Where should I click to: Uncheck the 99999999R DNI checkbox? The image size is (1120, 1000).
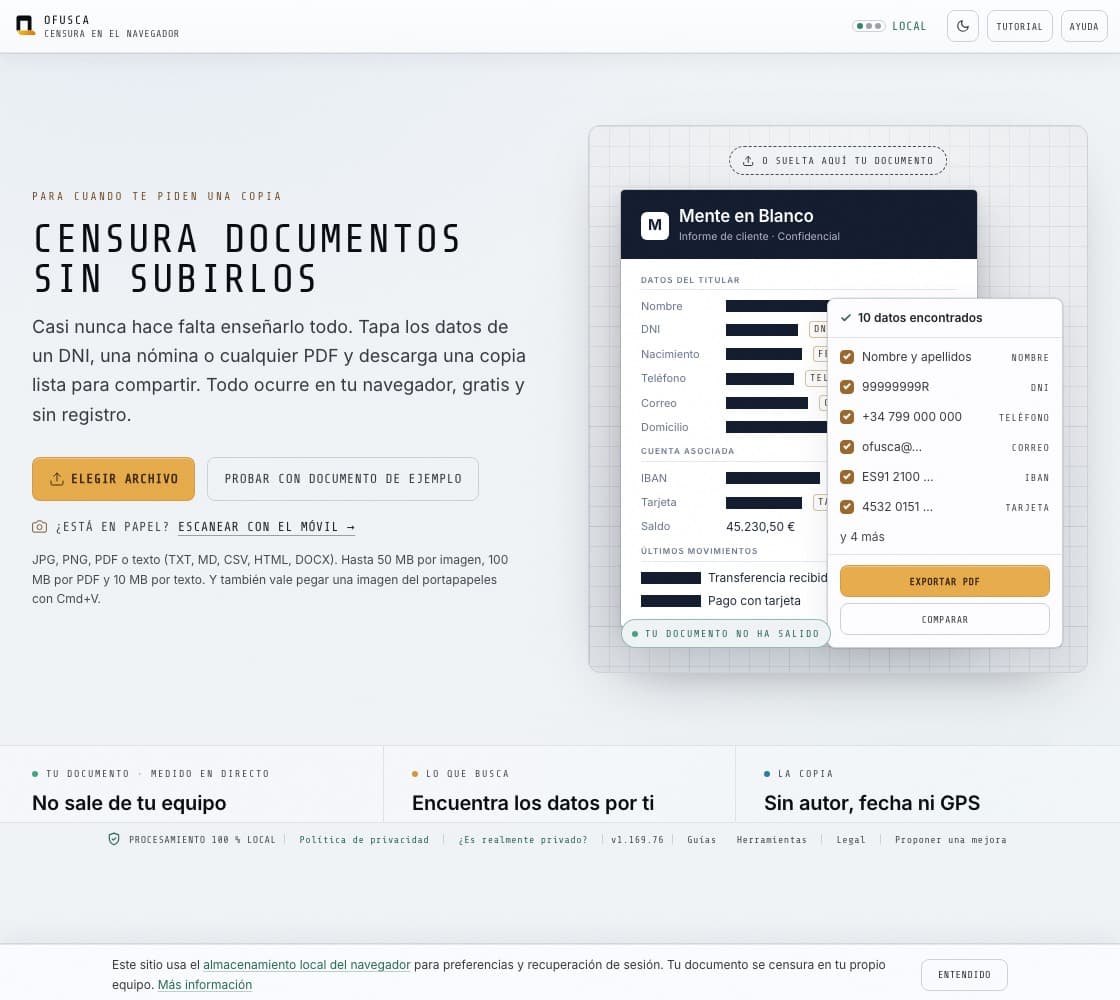846,386
